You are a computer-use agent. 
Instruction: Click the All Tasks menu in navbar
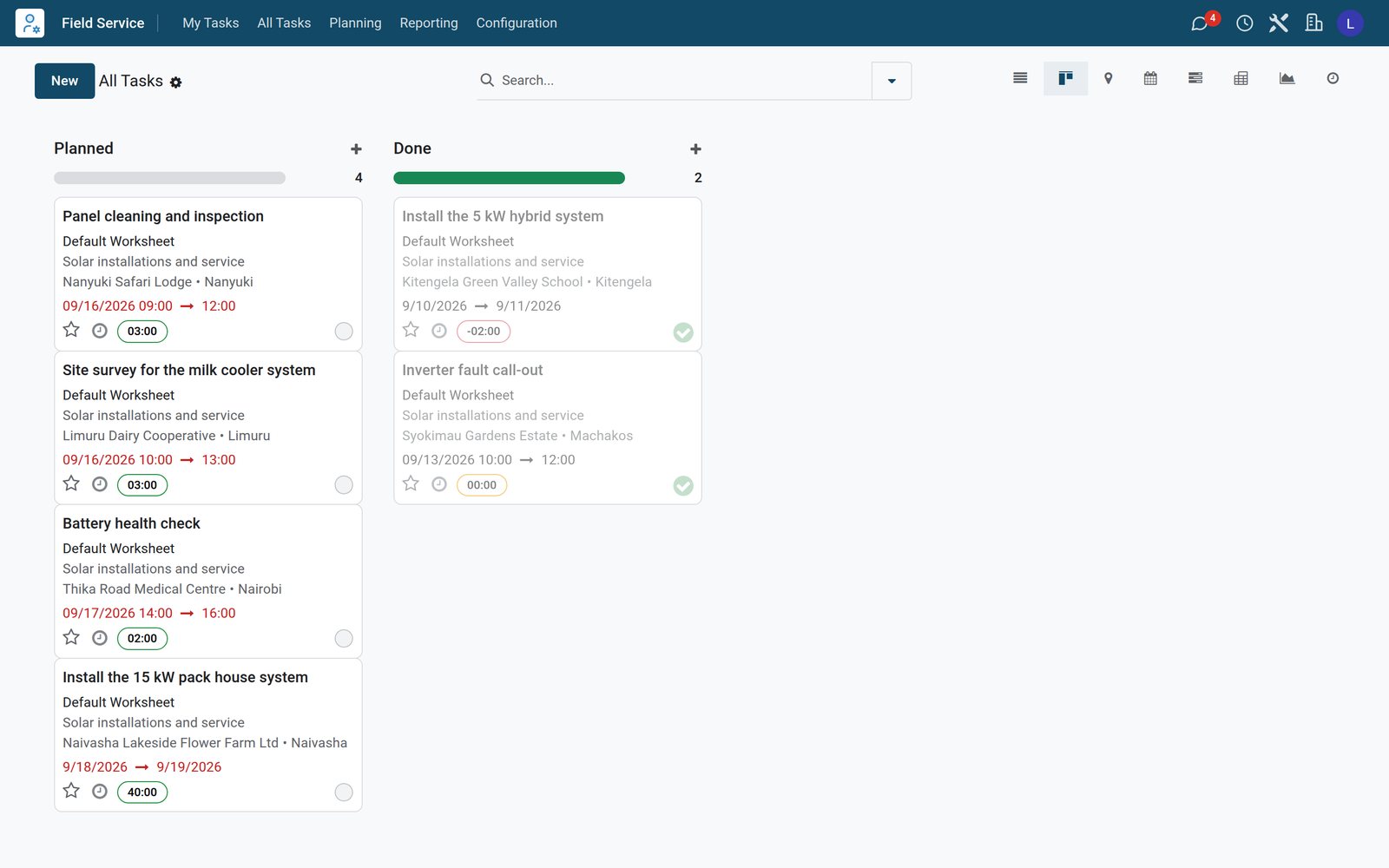[x=284, y=23]
